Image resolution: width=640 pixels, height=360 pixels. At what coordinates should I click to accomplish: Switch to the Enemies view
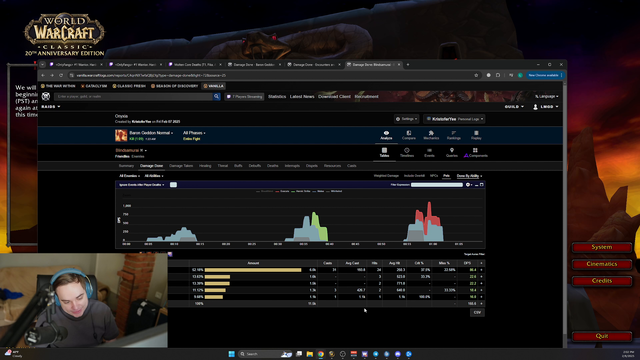pos(138,156)
